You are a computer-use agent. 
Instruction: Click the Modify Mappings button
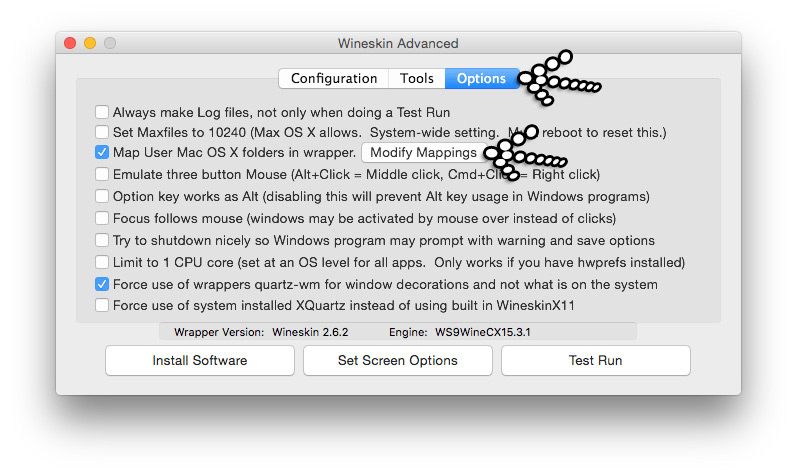point(423,152)
